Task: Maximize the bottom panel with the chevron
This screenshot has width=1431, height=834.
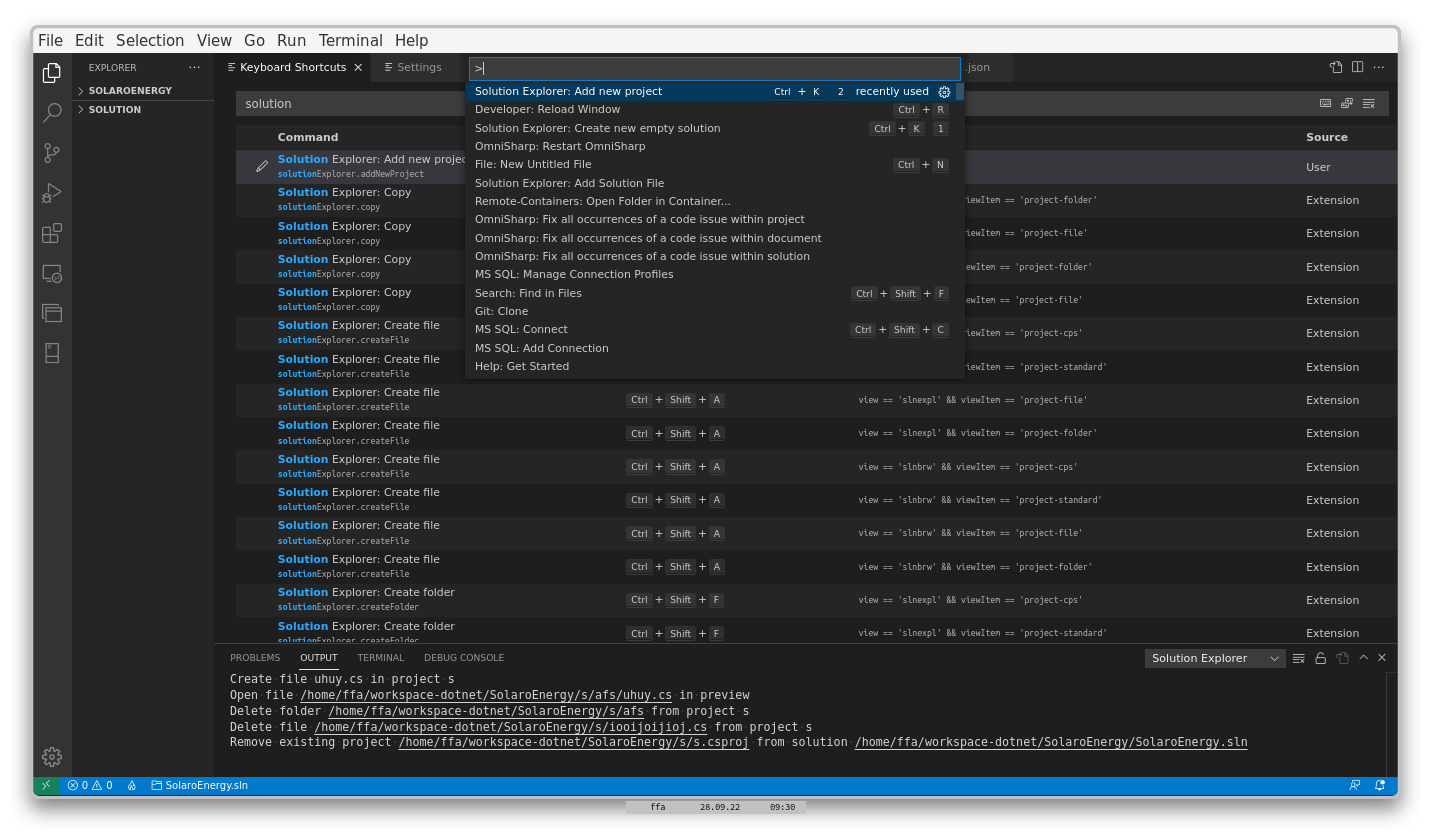Action: 1363,658
